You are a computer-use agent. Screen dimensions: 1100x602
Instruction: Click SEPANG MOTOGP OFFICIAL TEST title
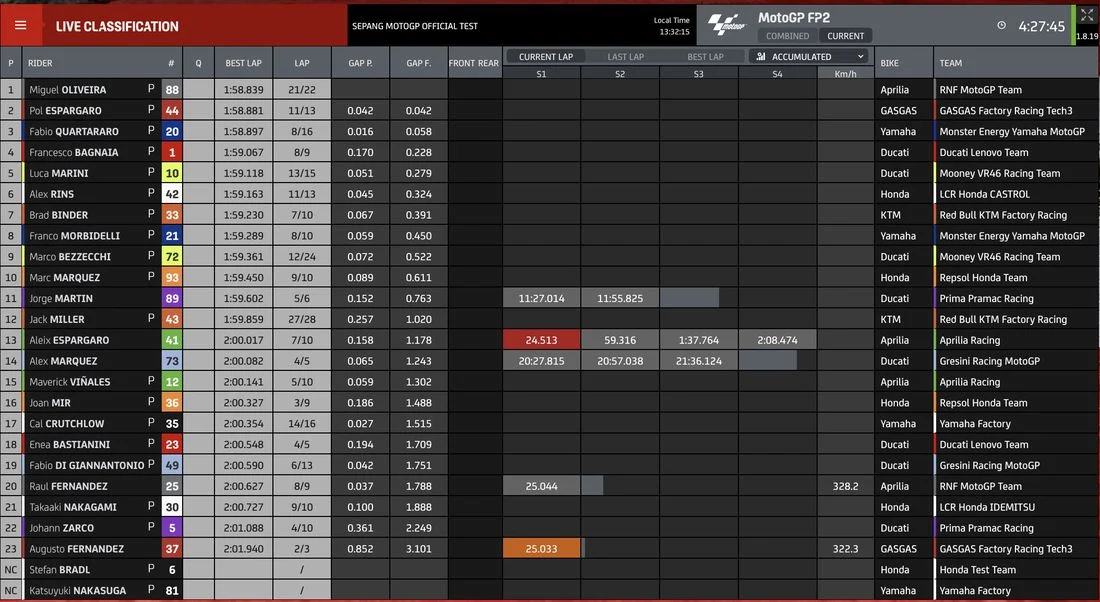point(415,26)
